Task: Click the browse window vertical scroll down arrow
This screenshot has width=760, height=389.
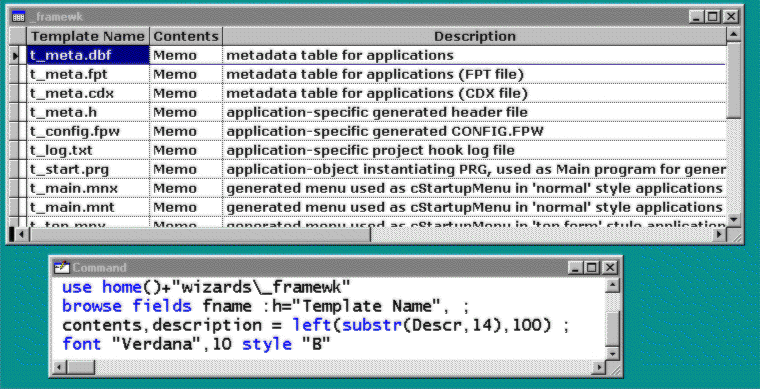Action: 734,220
